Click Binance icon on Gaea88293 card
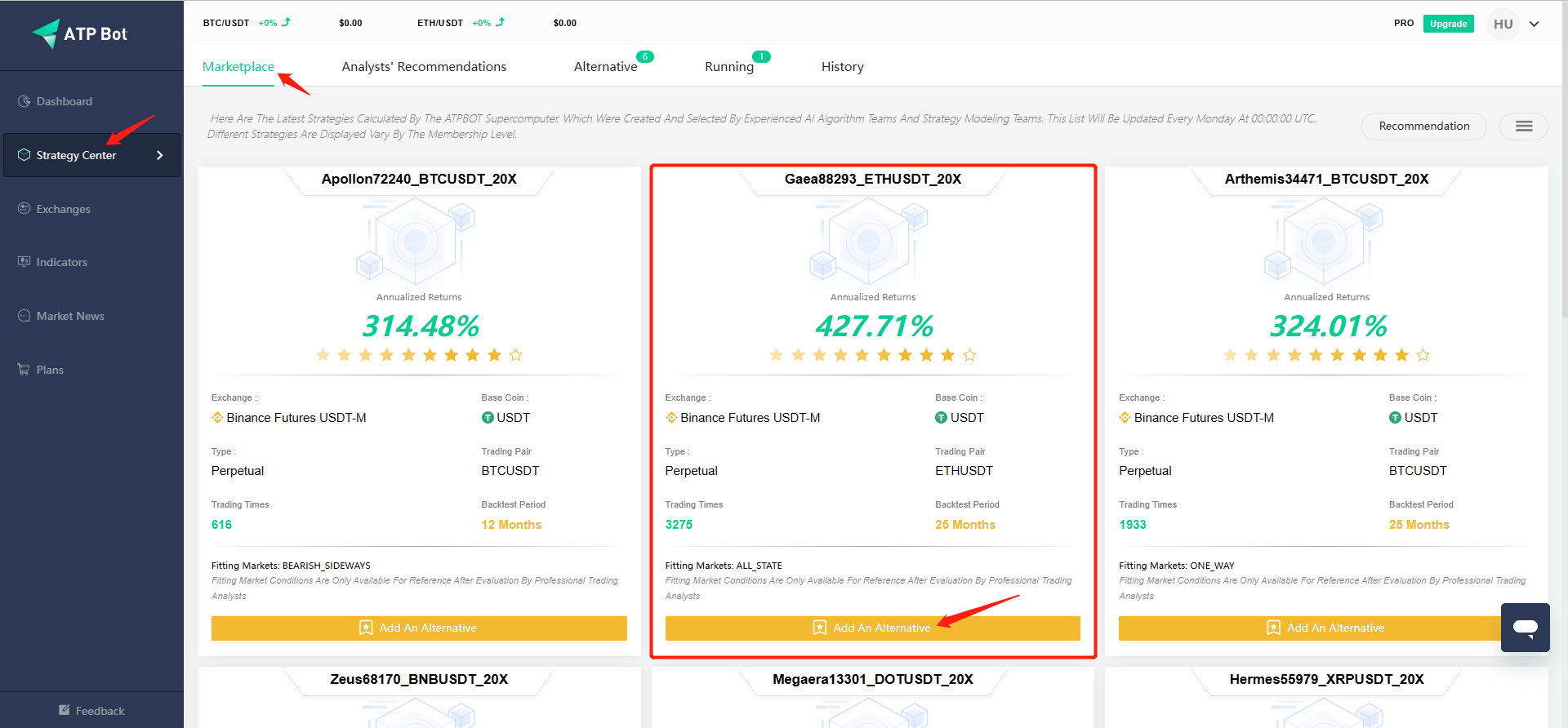 [x=671, y=418]
